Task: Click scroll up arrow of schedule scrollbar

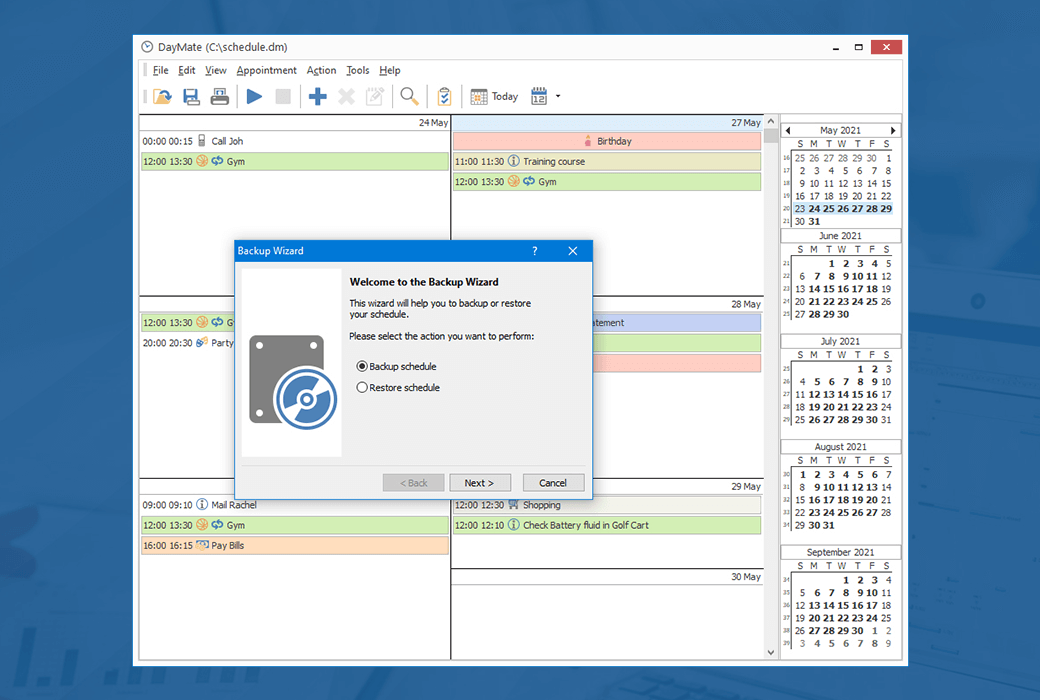Action: (771, 121)
